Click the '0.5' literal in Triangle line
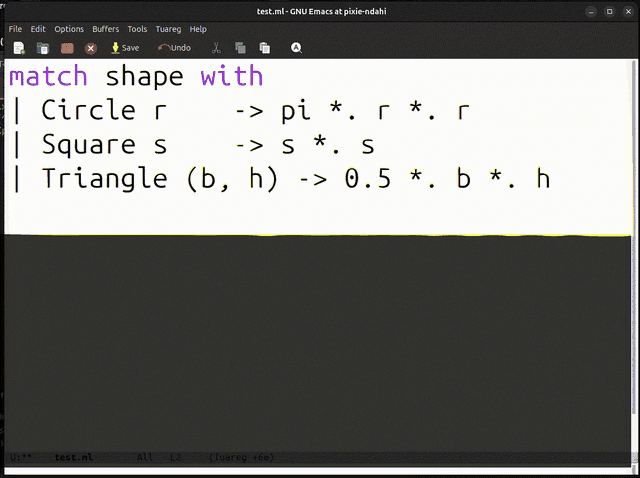 coord(367,179)
